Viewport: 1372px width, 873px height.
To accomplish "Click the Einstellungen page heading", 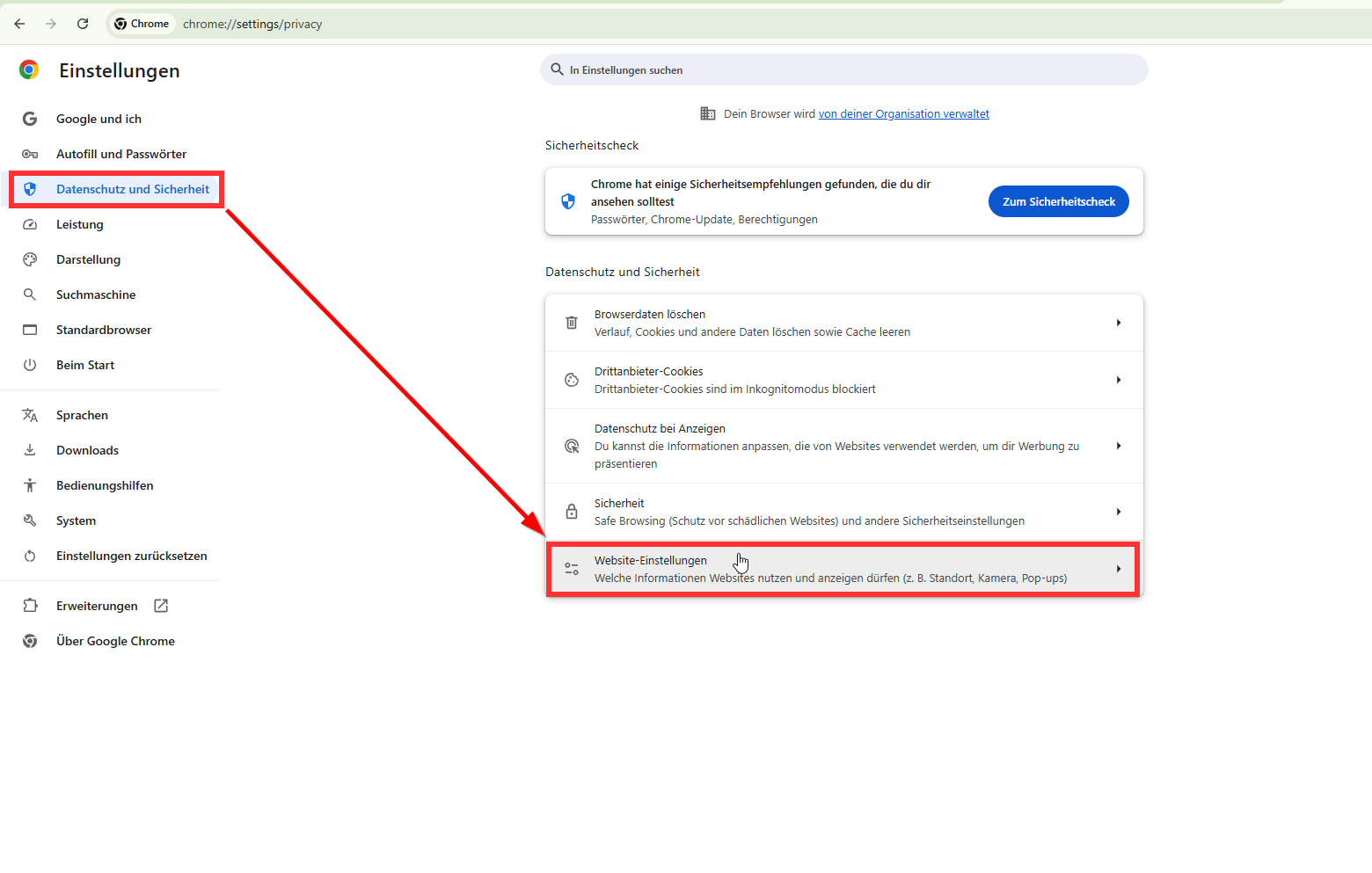I will pyautogui.click(x=120, y=70).
